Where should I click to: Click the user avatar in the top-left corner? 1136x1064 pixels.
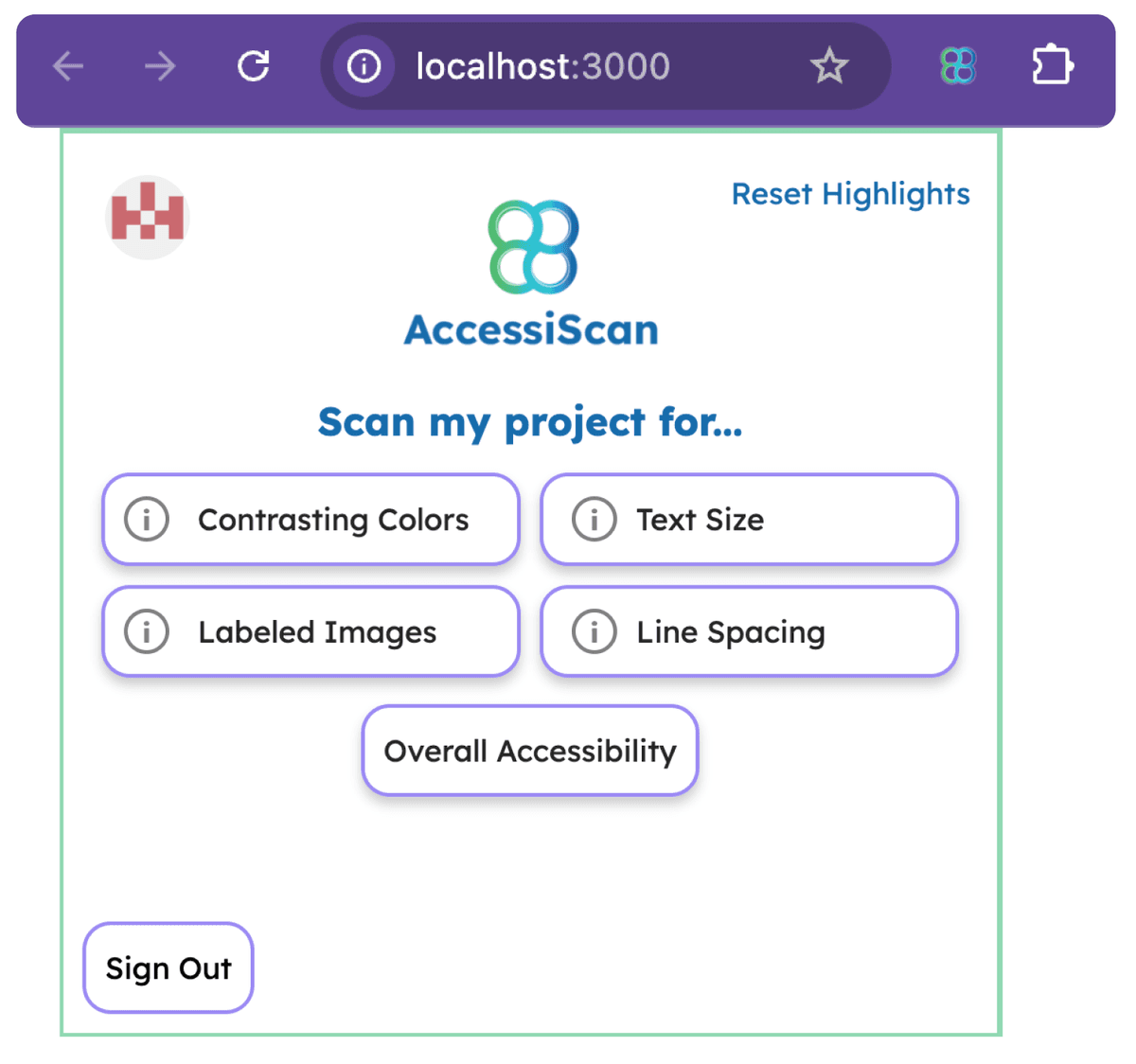click(x=148, y=218)
